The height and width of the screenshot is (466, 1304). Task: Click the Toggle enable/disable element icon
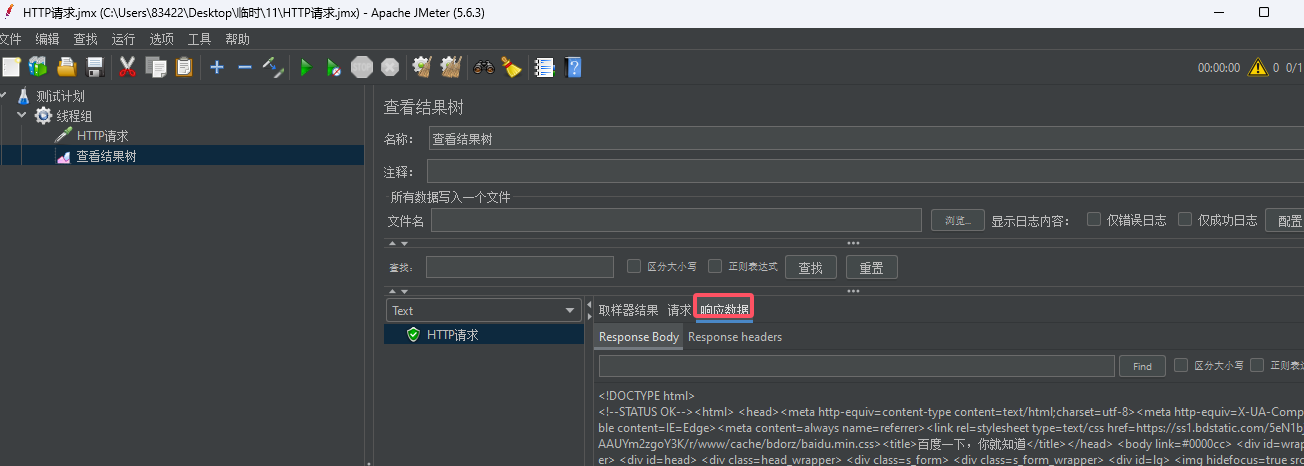coord(273,67)
